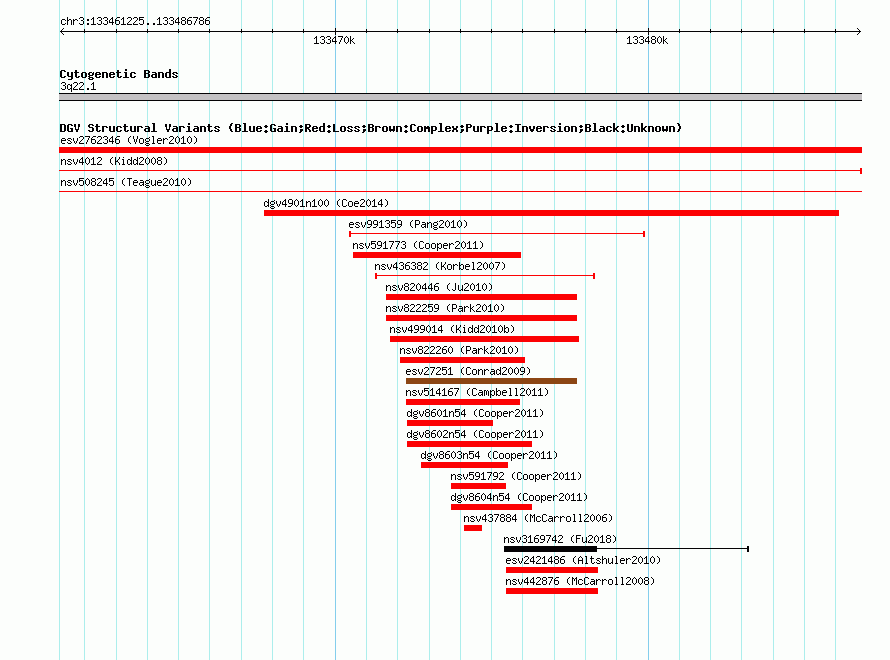Click the 3q22.1 band label

(78, 86)
